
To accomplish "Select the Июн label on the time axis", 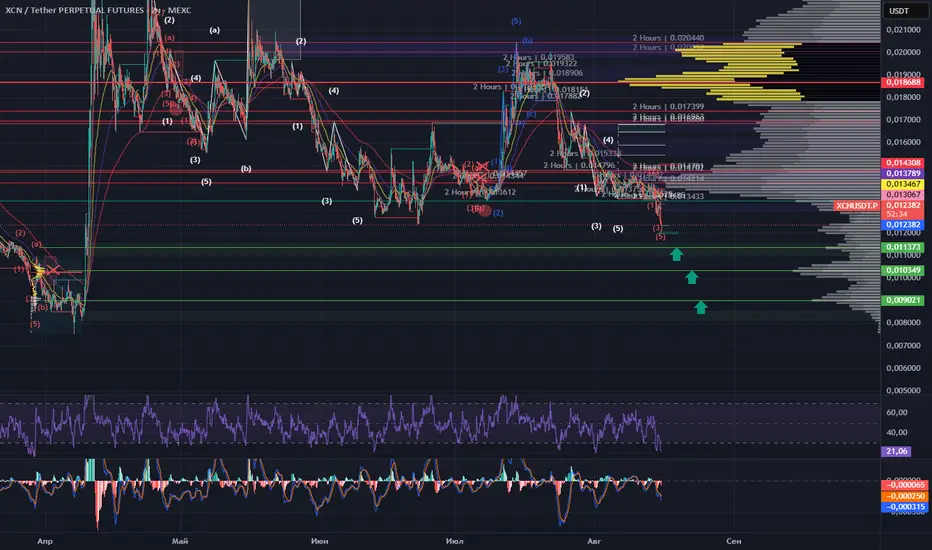I will click(x=319, y=541).
